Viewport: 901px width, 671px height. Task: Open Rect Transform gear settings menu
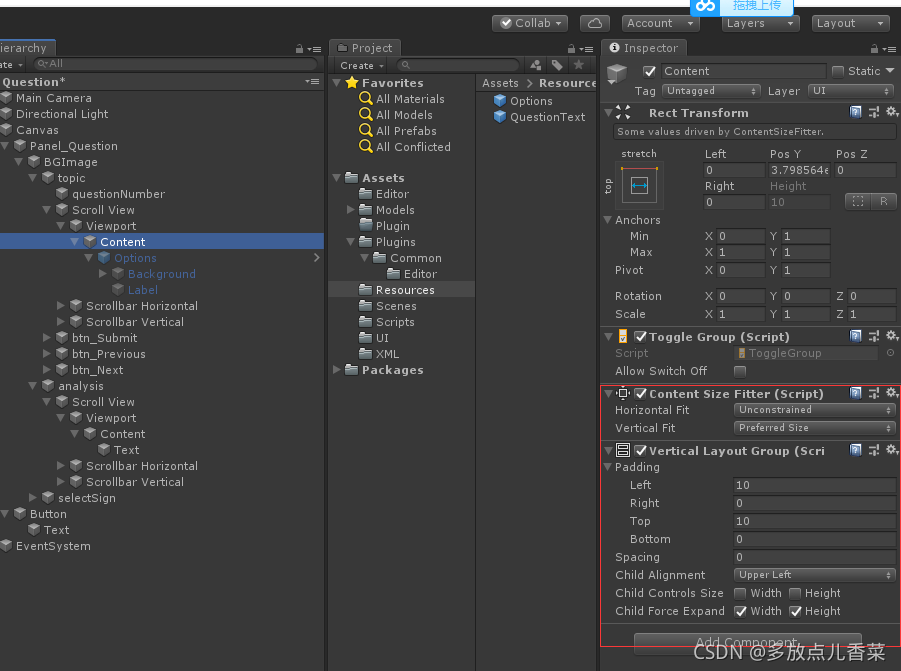pos(892,112)
